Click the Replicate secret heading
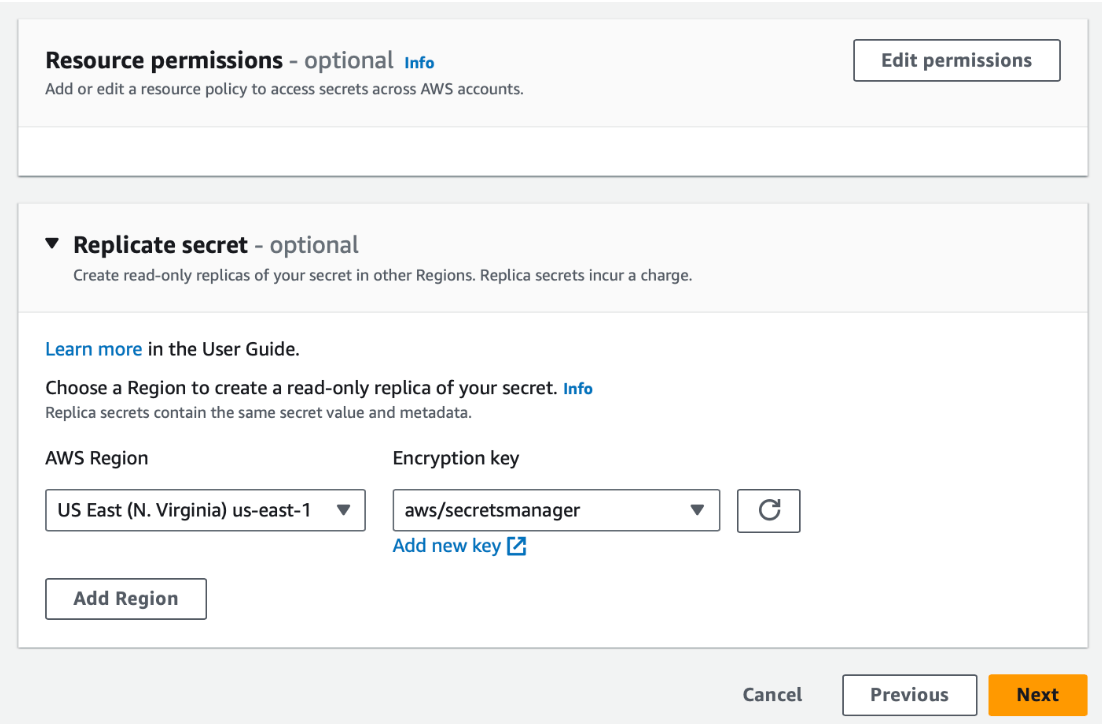 pyautogui.click(x=160, y=245)
